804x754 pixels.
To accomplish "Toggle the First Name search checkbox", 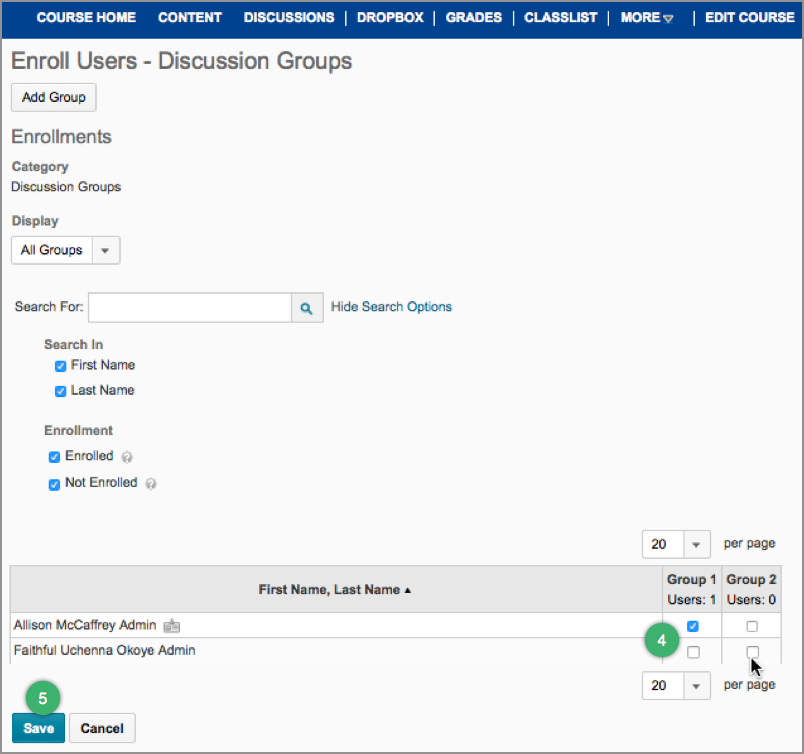I will [61, 366].
